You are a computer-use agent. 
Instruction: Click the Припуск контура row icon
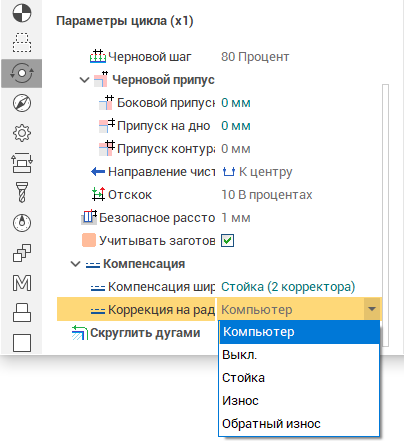click(107, 149)
